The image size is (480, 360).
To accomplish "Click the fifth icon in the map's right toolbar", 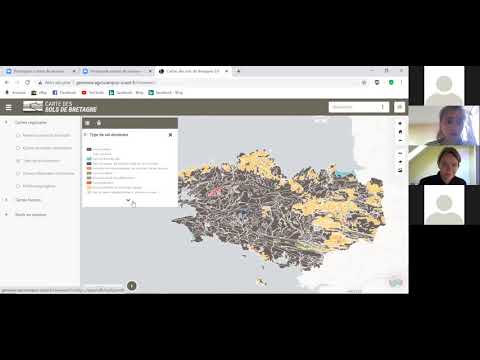I will tap(400, 162).
